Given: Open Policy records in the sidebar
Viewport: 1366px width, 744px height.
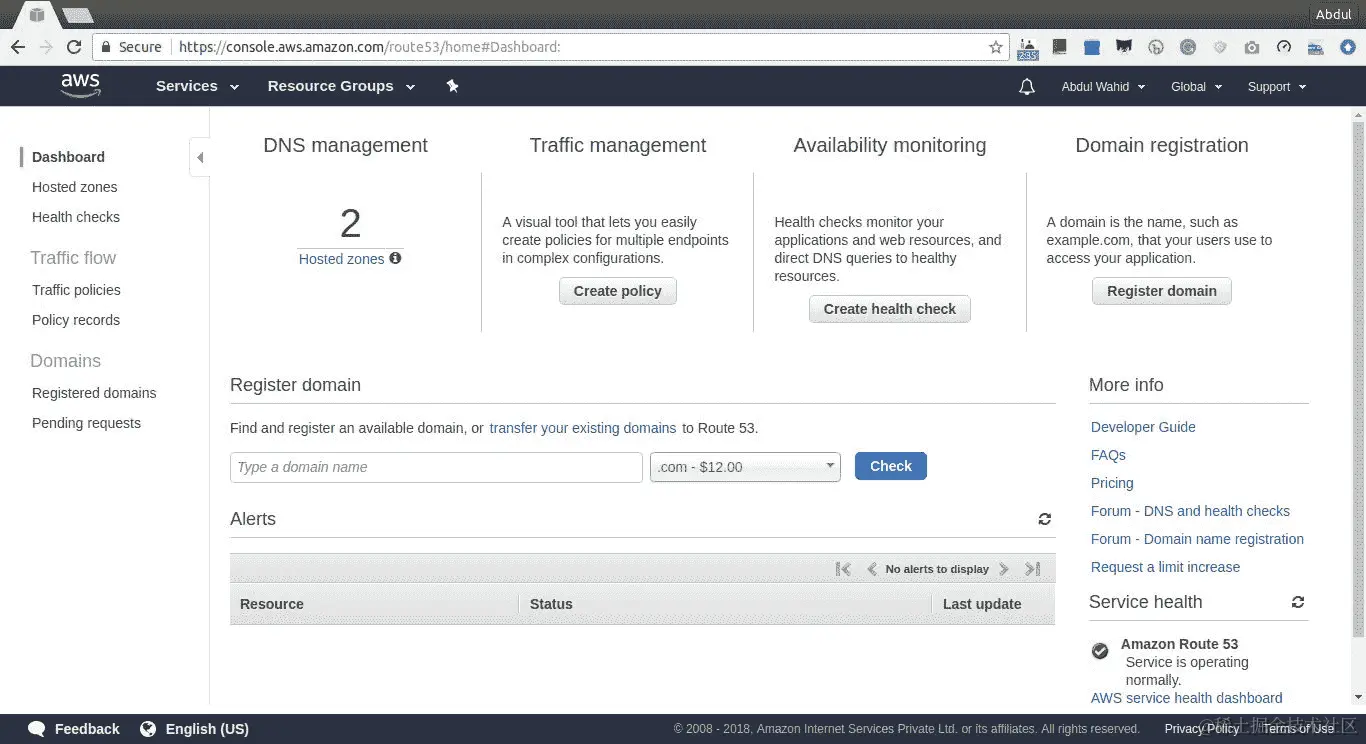Looking at the screenshot, I should pyautogui.click(x=76, y=320).
